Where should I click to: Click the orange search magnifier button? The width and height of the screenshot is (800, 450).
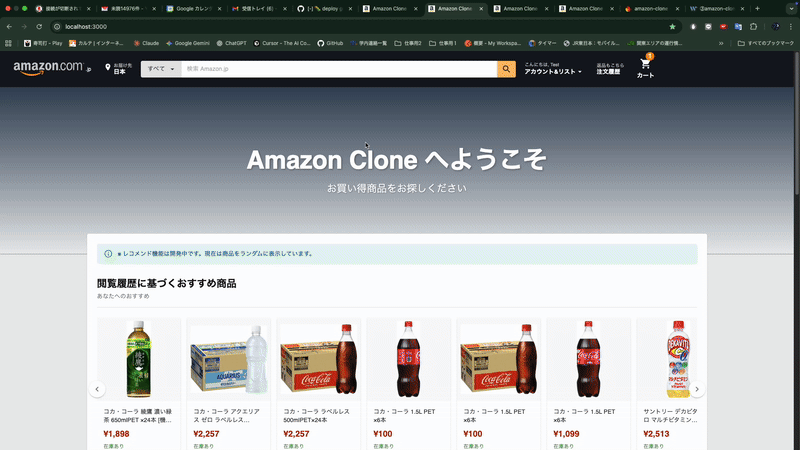(506, 69)
